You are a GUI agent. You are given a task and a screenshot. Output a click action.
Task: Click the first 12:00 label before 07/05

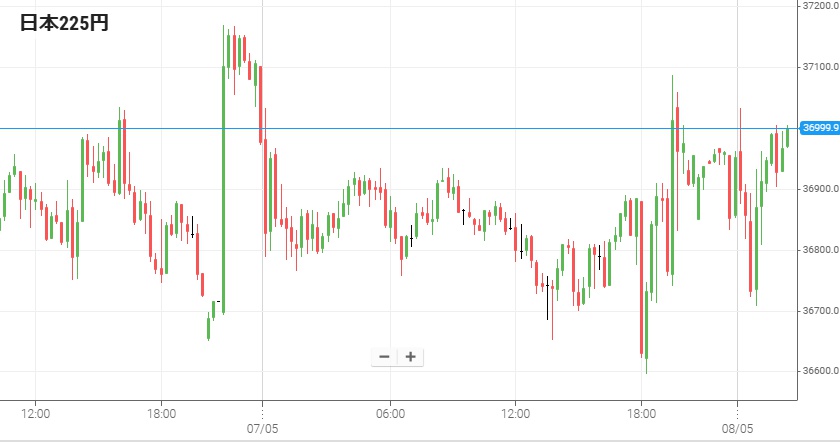pos(36,412)
